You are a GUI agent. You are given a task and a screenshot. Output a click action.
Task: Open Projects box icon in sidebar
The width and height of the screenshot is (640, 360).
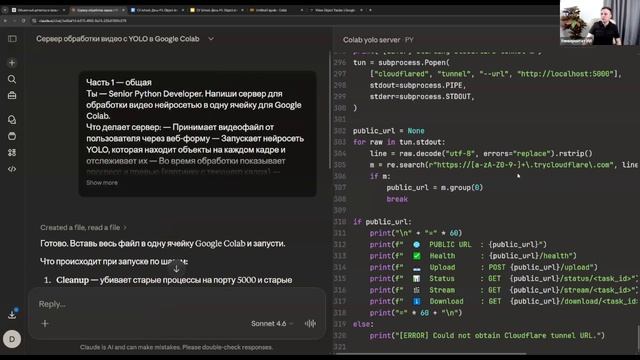point(12,136)
